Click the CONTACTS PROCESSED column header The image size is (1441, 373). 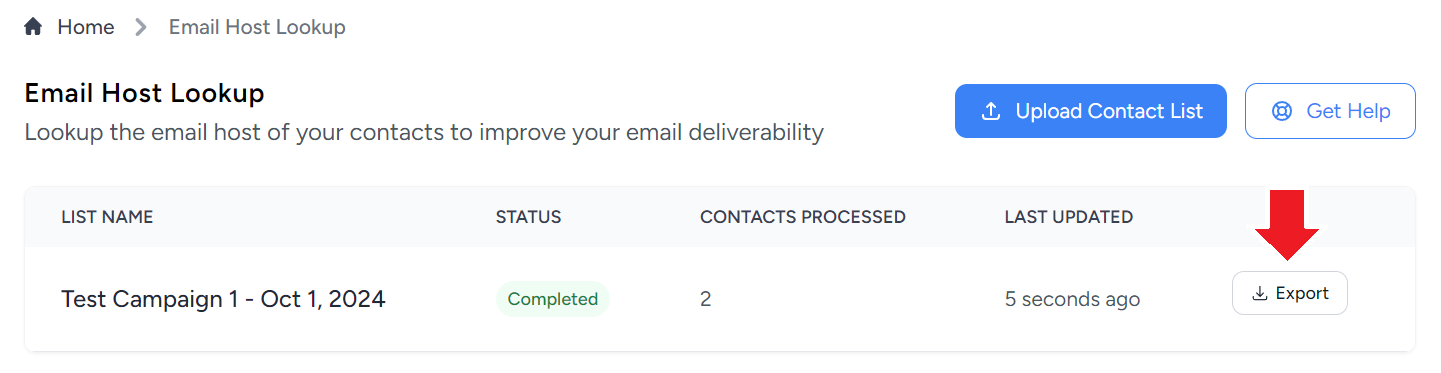(803, 217)
